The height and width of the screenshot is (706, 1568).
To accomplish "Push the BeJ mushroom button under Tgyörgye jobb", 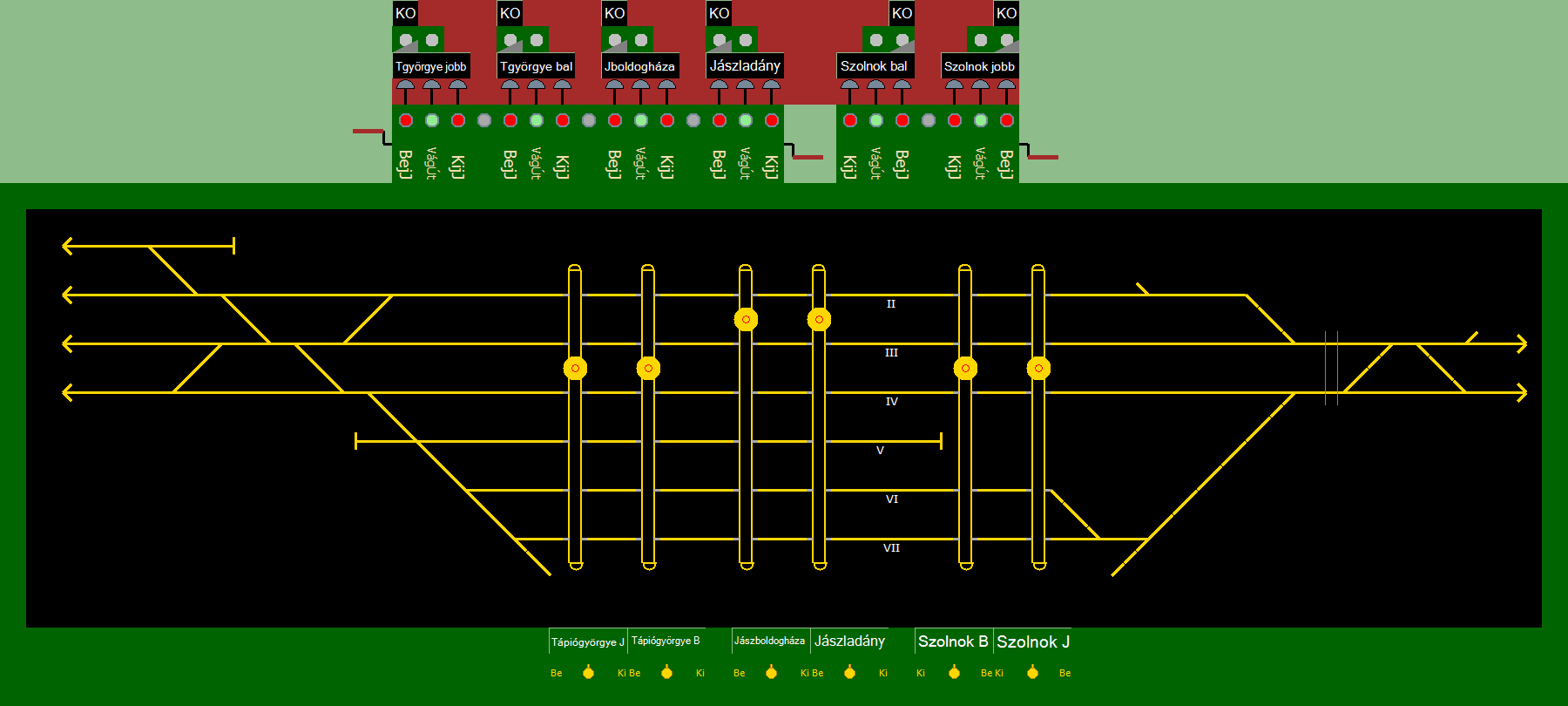I will pyautogui.click(x=405, y=86).
